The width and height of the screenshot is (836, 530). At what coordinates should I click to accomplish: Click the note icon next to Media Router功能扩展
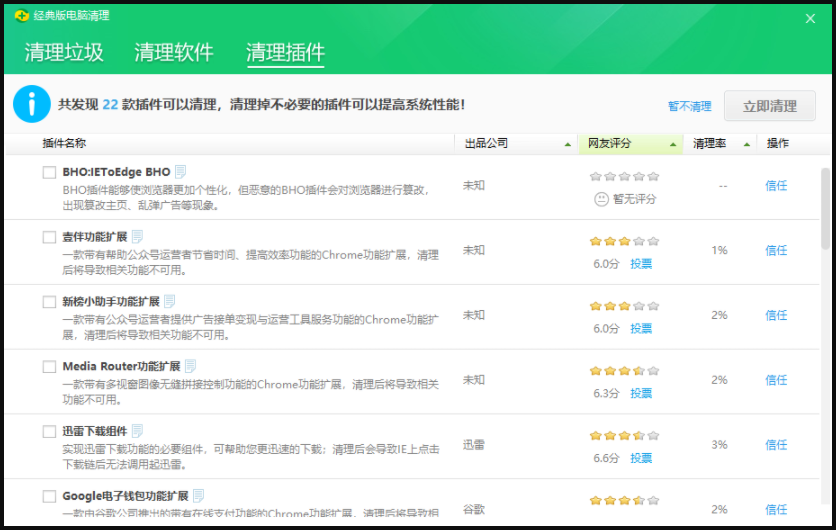pyautogui.click(x=191, y=366)
